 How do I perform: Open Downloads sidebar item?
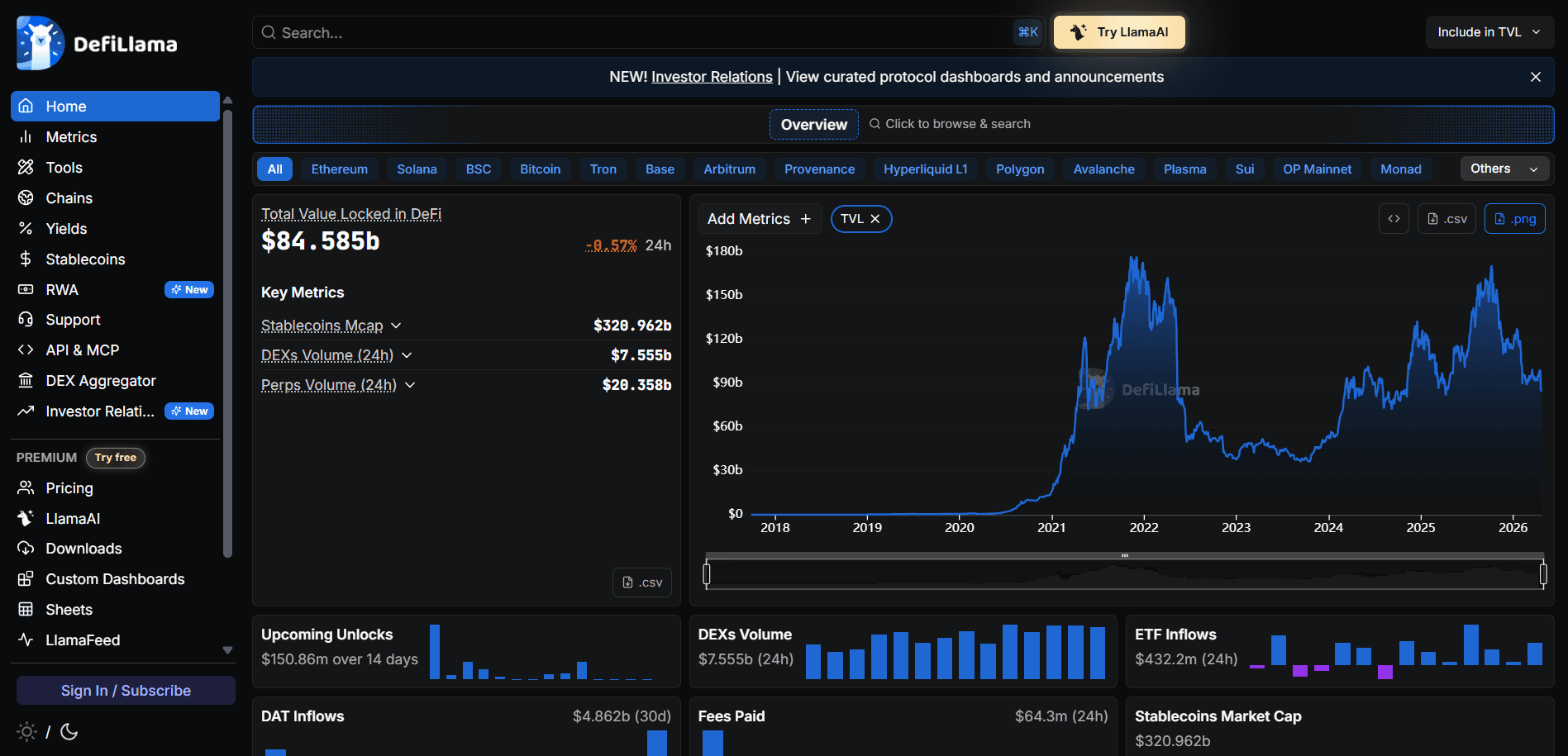coord(115,549)
